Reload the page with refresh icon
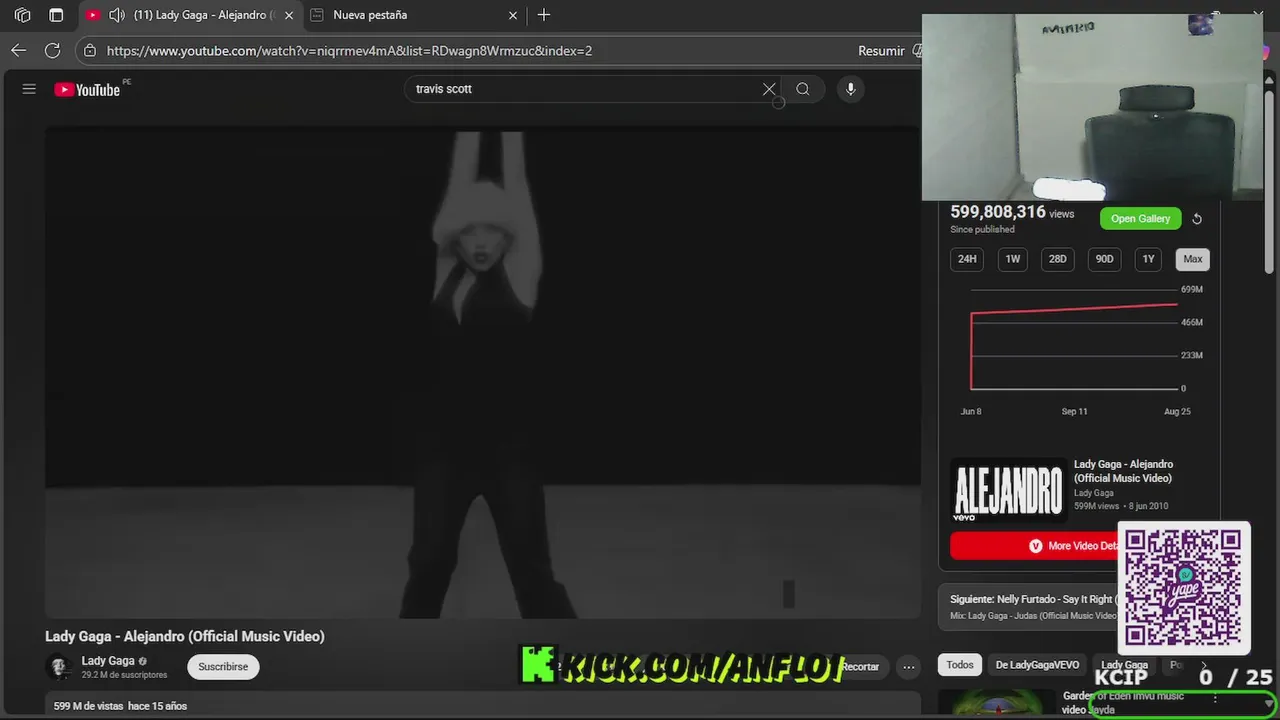 (53, 50)
